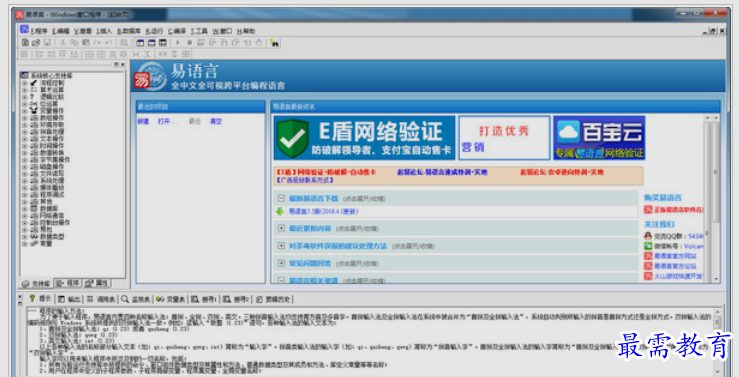Open the 编辑 menu
Viewport: 739px width, 377px height.
61,31
